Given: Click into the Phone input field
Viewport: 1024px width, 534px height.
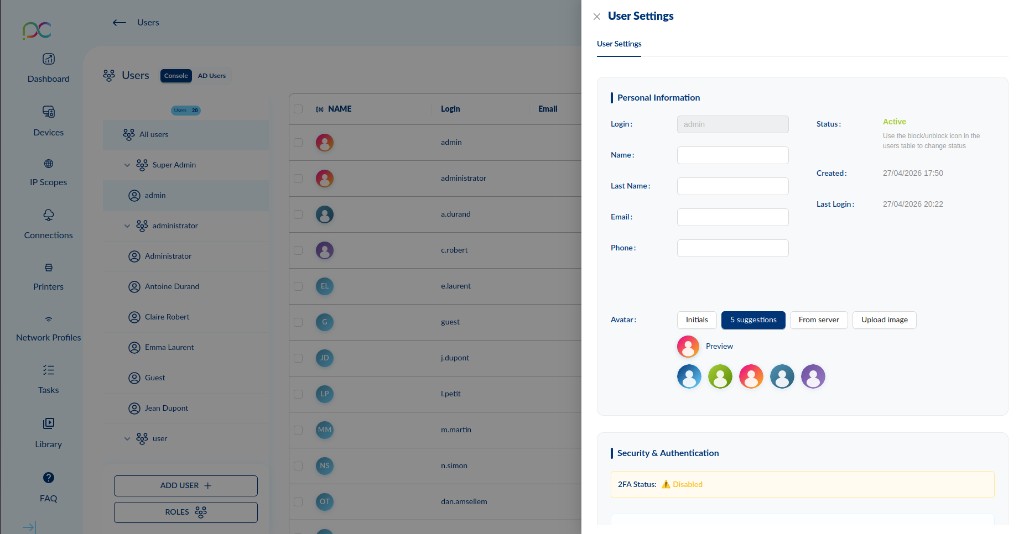Looking at the screenshot, I should [x=733, y=248].
